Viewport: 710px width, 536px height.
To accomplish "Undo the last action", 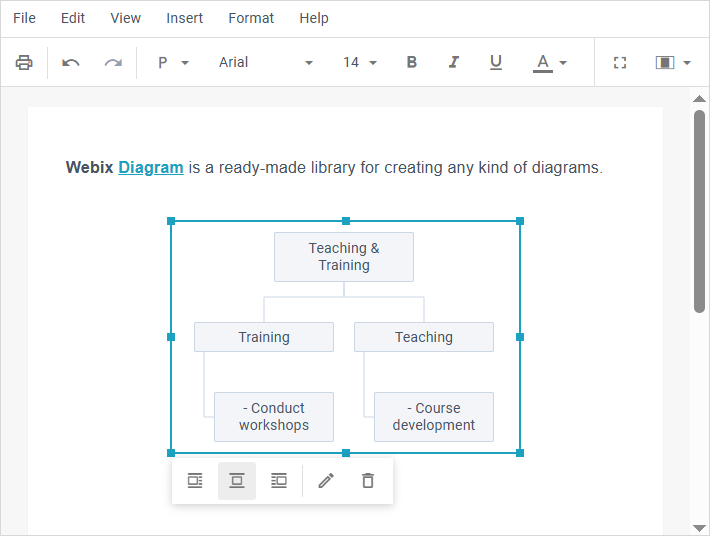I will (x=70, y=63).
